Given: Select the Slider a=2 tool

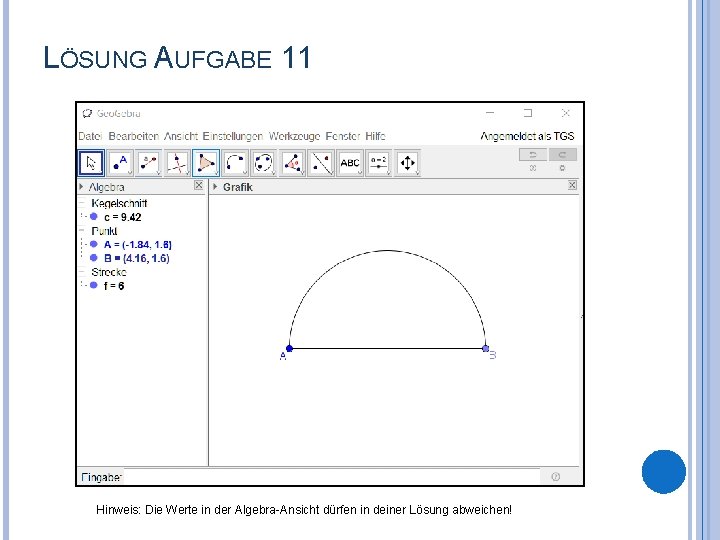Looking at the screenshot, I should pyautogui.click(x=378, y=163).
